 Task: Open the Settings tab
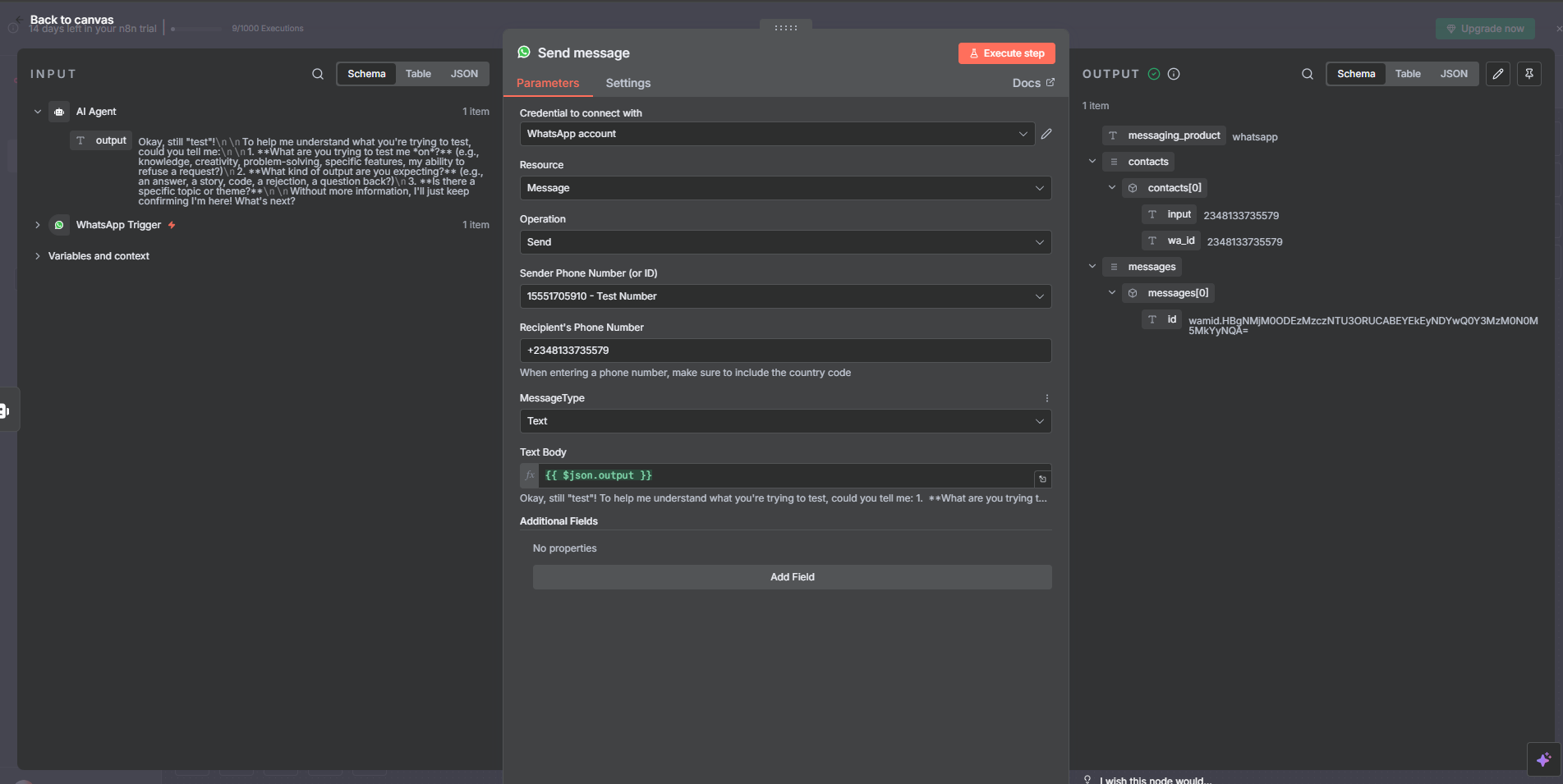[627, 83]
